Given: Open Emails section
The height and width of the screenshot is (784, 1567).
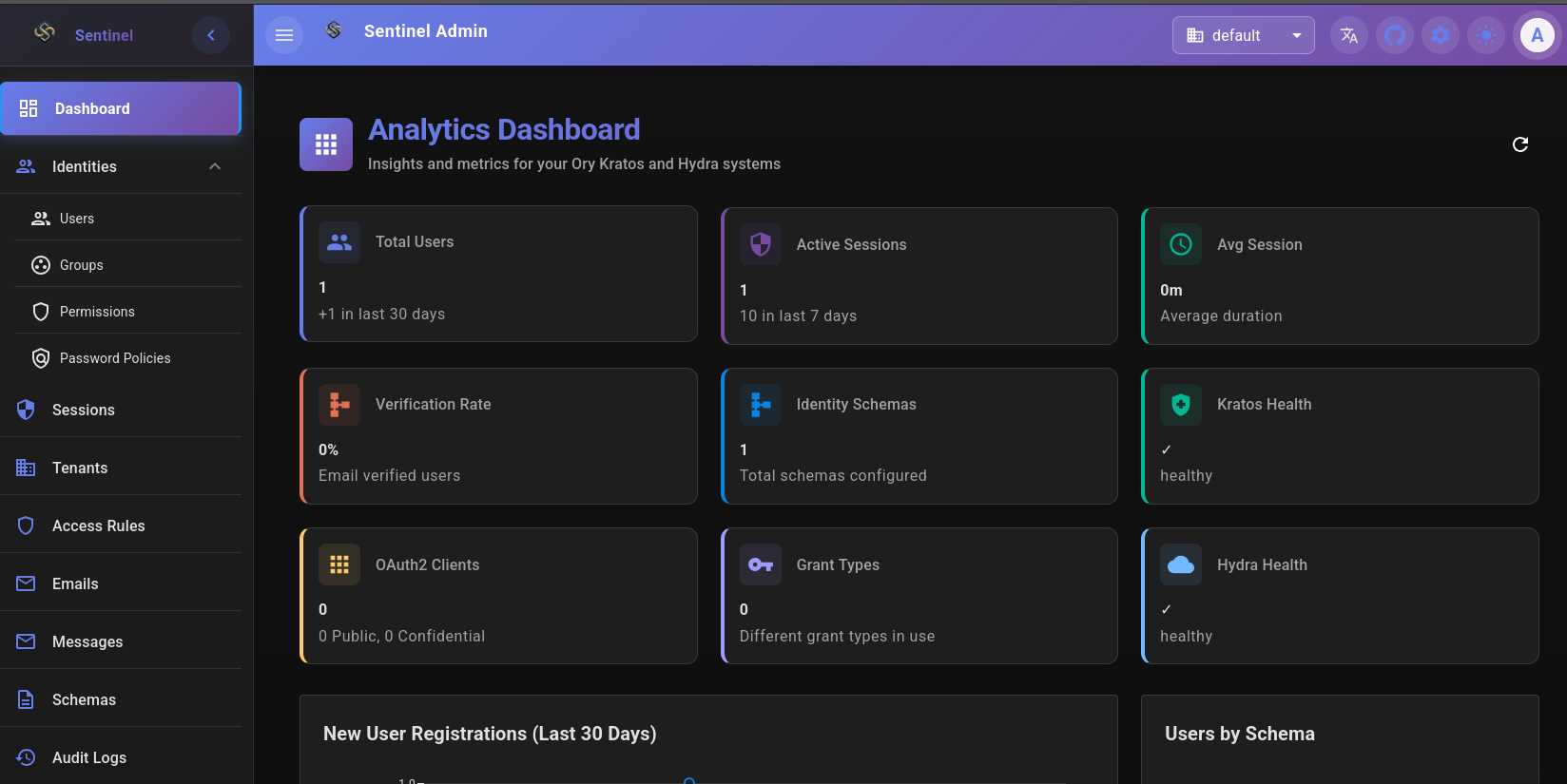Looking at the screenshot, I should [121, 583].
